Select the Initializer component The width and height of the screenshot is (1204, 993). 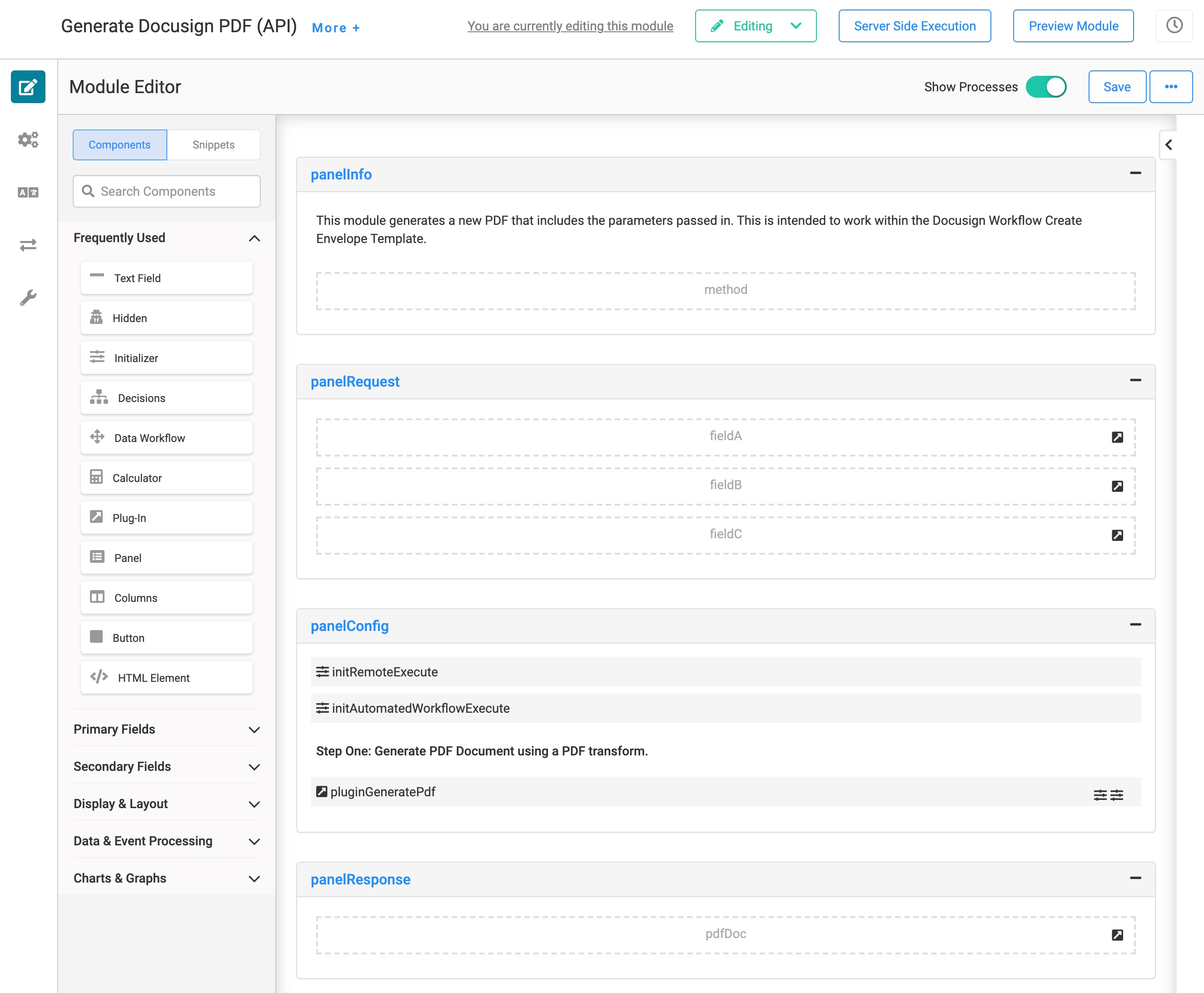coord(166,358)
